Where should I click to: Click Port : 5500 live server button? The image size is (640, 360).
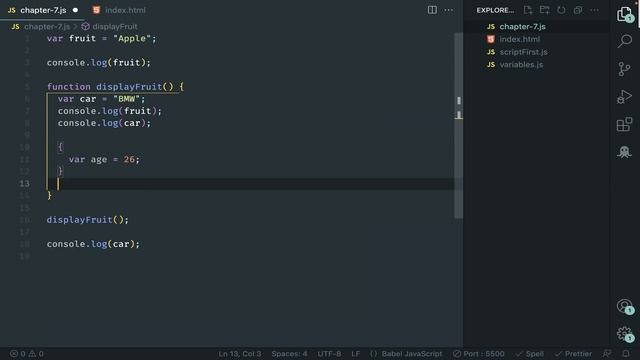click(479, 353)
